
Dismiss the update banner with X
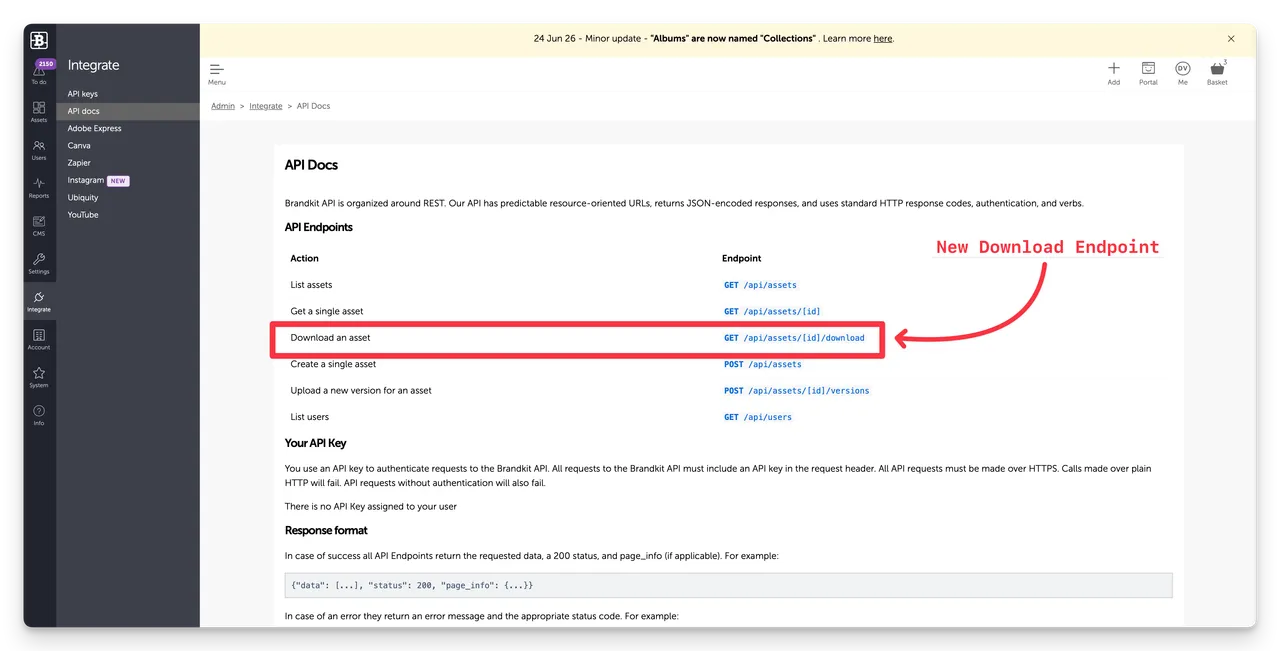(1231, 38)
